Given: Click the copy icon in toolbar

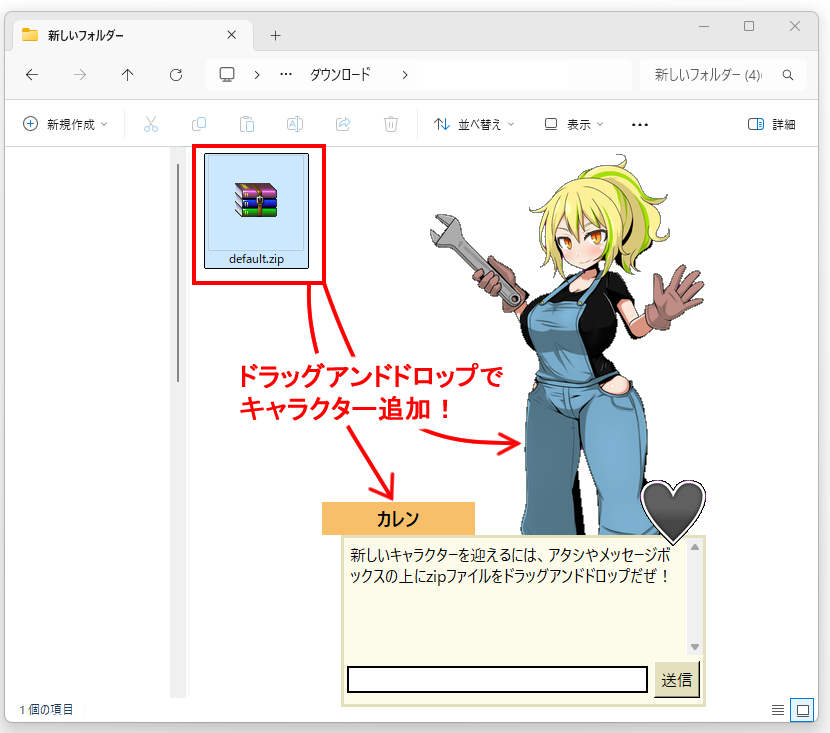Looking at the screenshot, I should click(199, 124).
